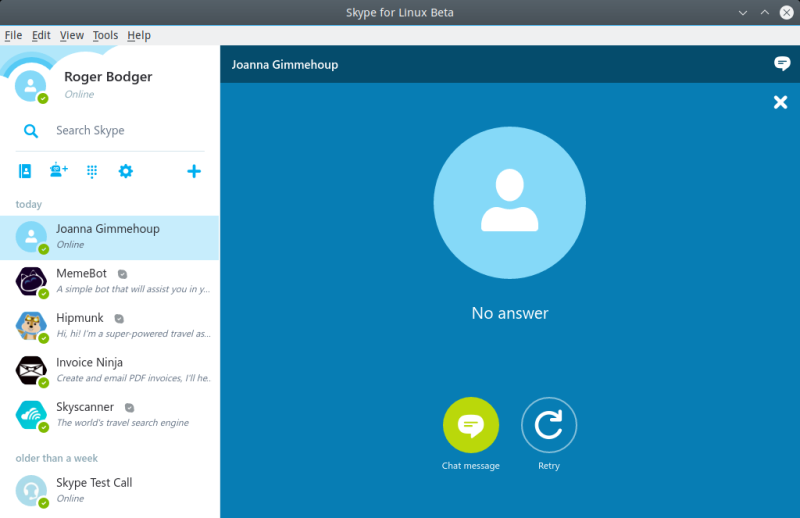Click the plus new conversation icon
This screenshot has width=800, height=518.
tap(194, 171)
